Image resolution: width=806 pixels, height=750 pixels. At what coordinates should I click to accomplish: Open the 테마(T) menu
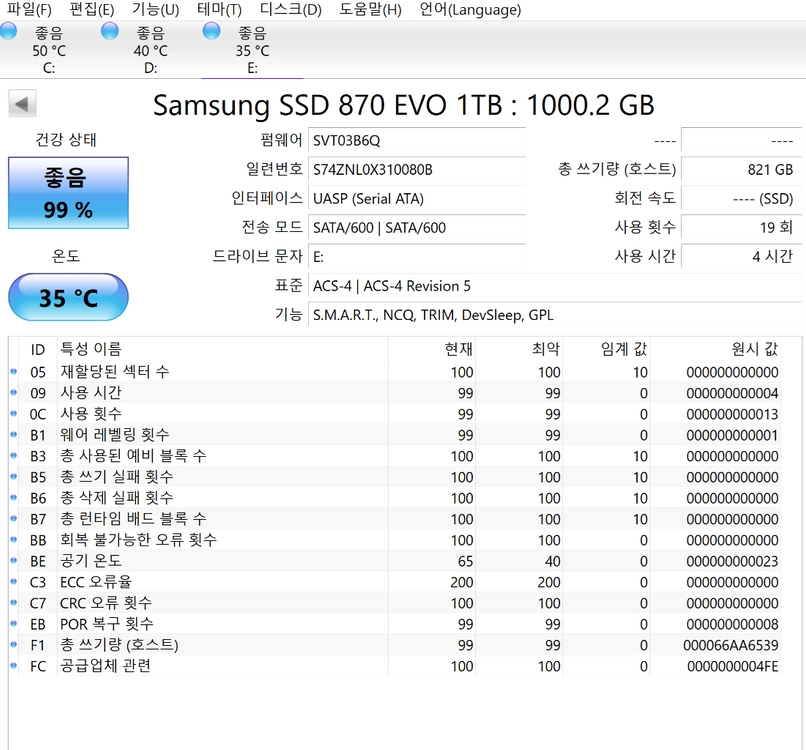click(219, 10)
